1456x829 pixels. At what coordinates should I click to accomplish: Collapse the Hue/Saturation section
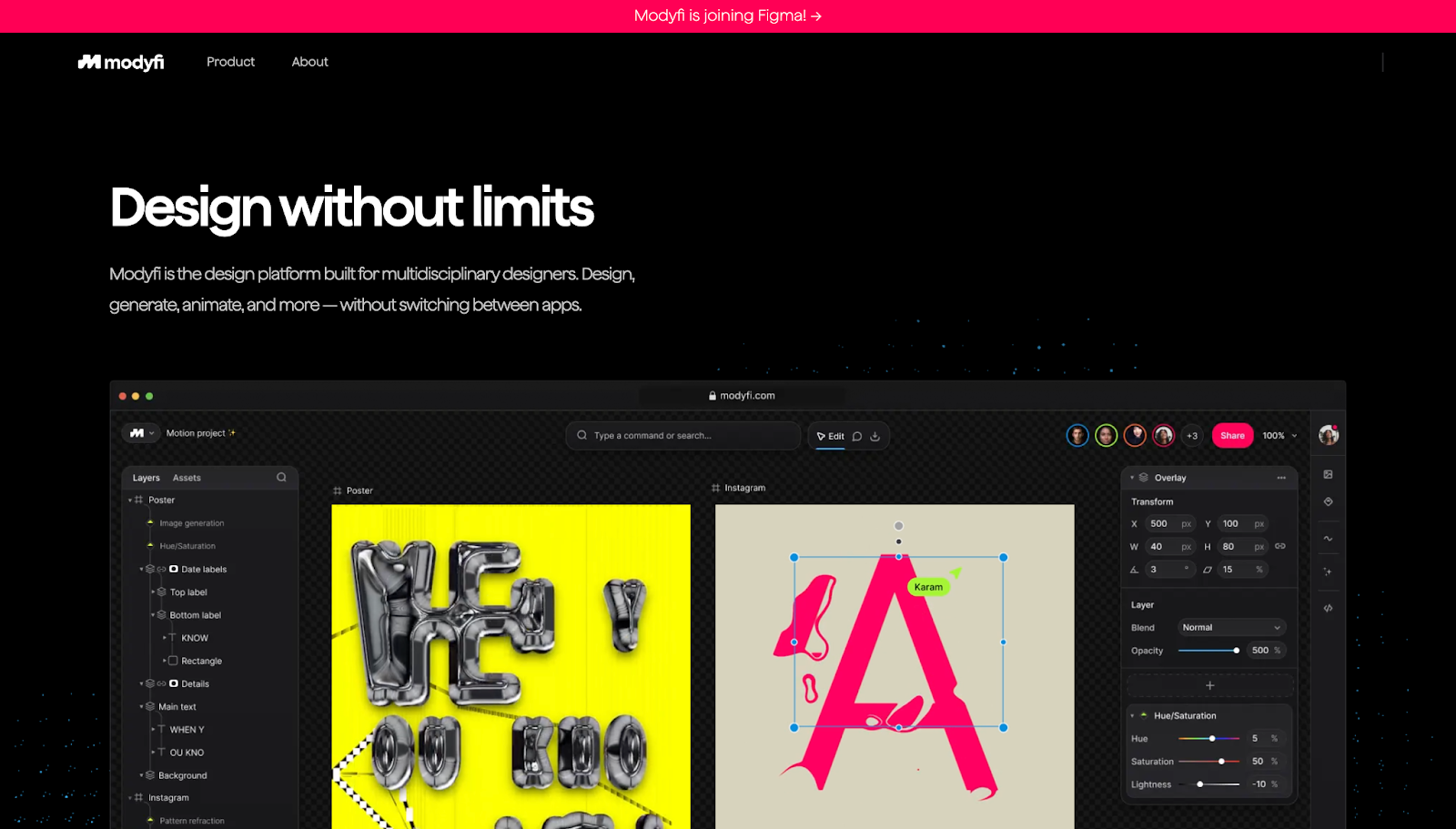(1132, 716)
